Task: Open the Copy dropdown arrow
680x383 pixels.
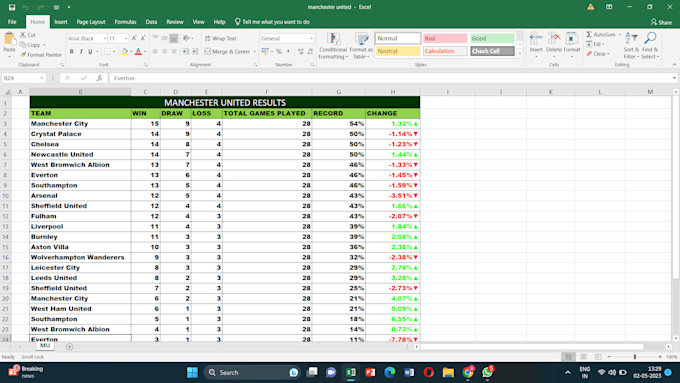Action: pos(44,45)
